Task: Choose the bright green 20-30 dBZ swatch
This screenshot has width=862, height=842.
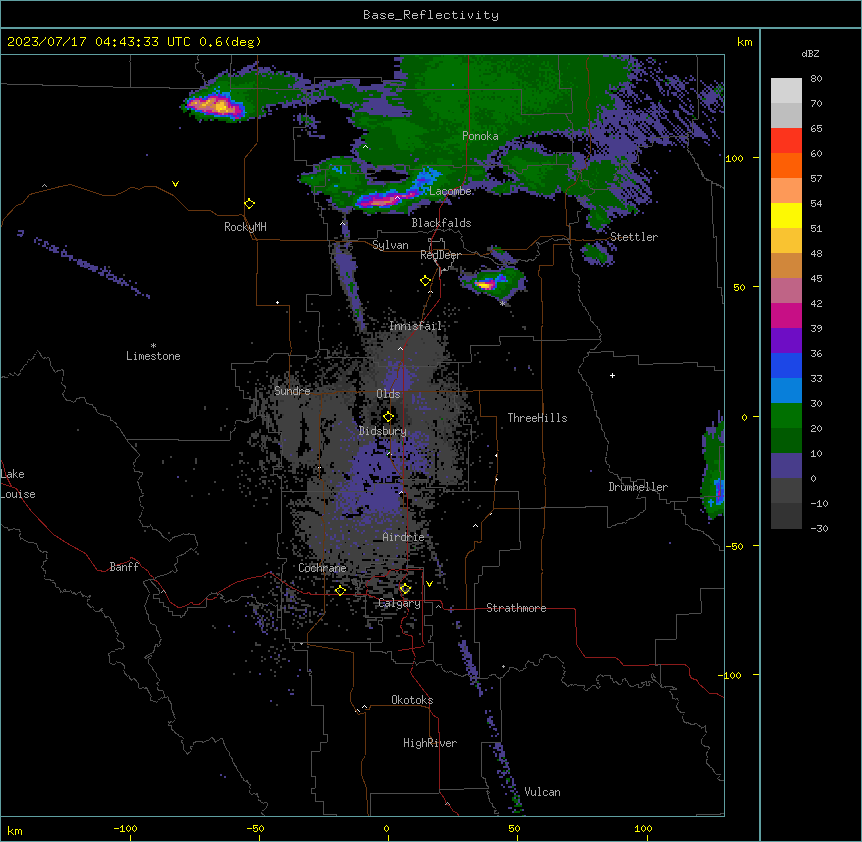Action: pos(786,416)
